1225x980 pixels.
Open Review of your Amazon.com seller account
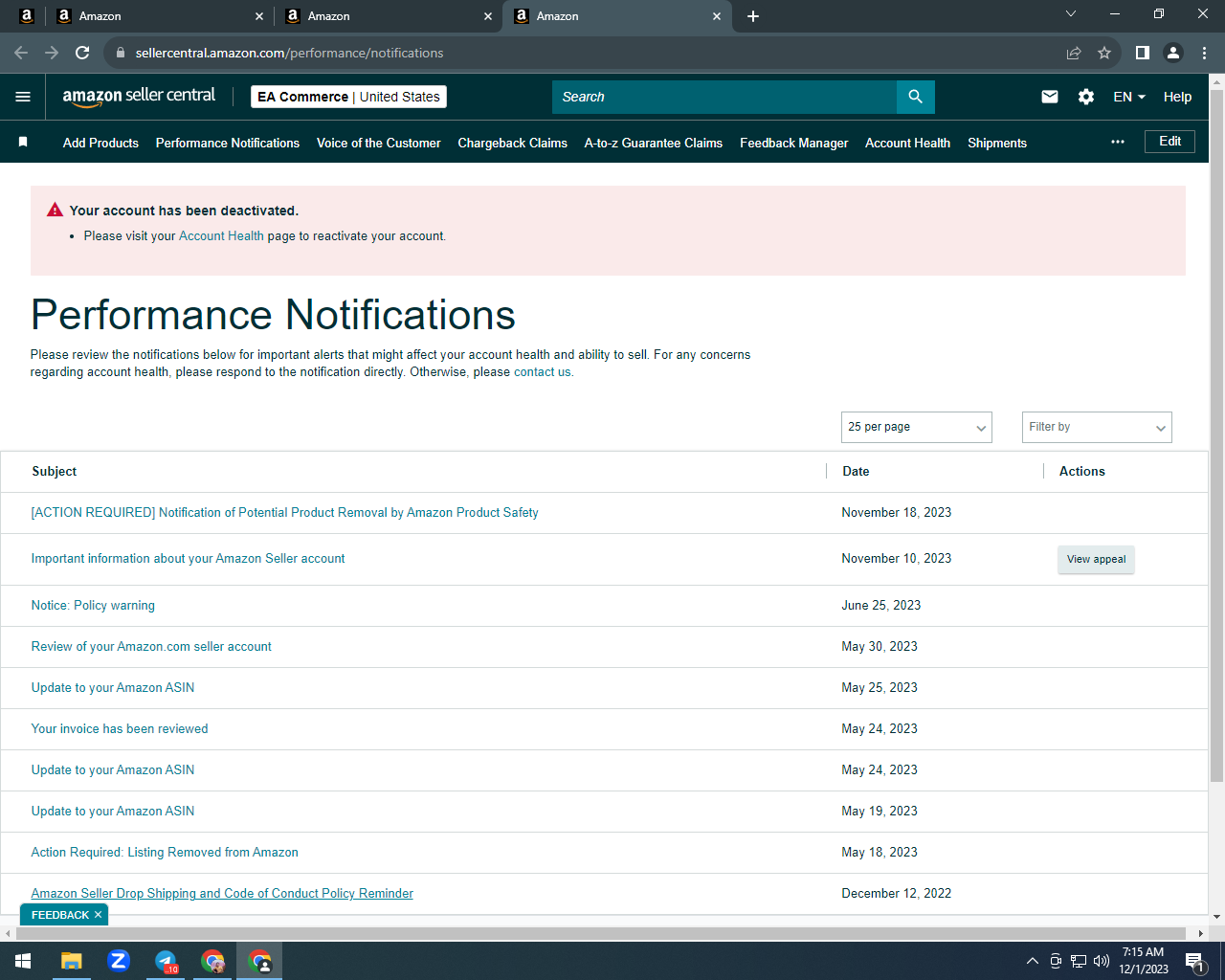pyautogui.click(x=151, y=647)
